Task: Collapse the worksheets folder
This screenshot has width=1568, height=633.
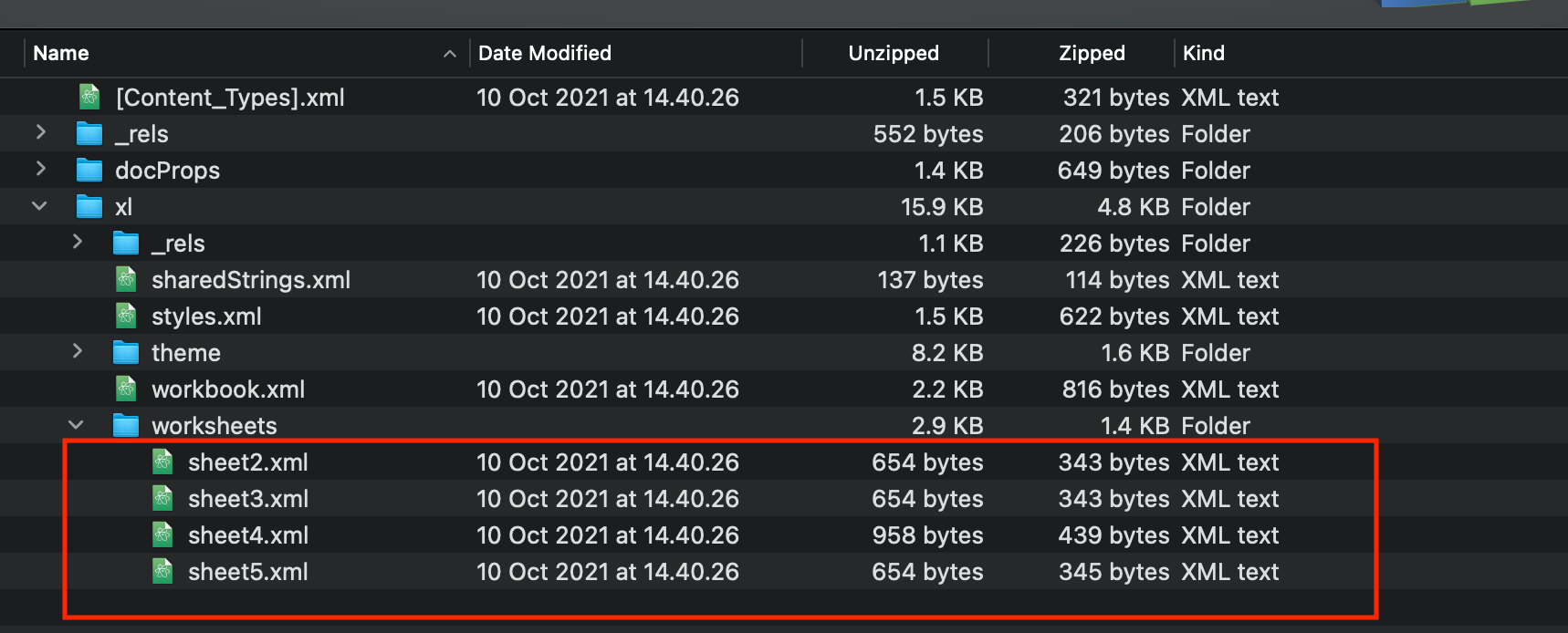Action: click(x=76, y=425)
